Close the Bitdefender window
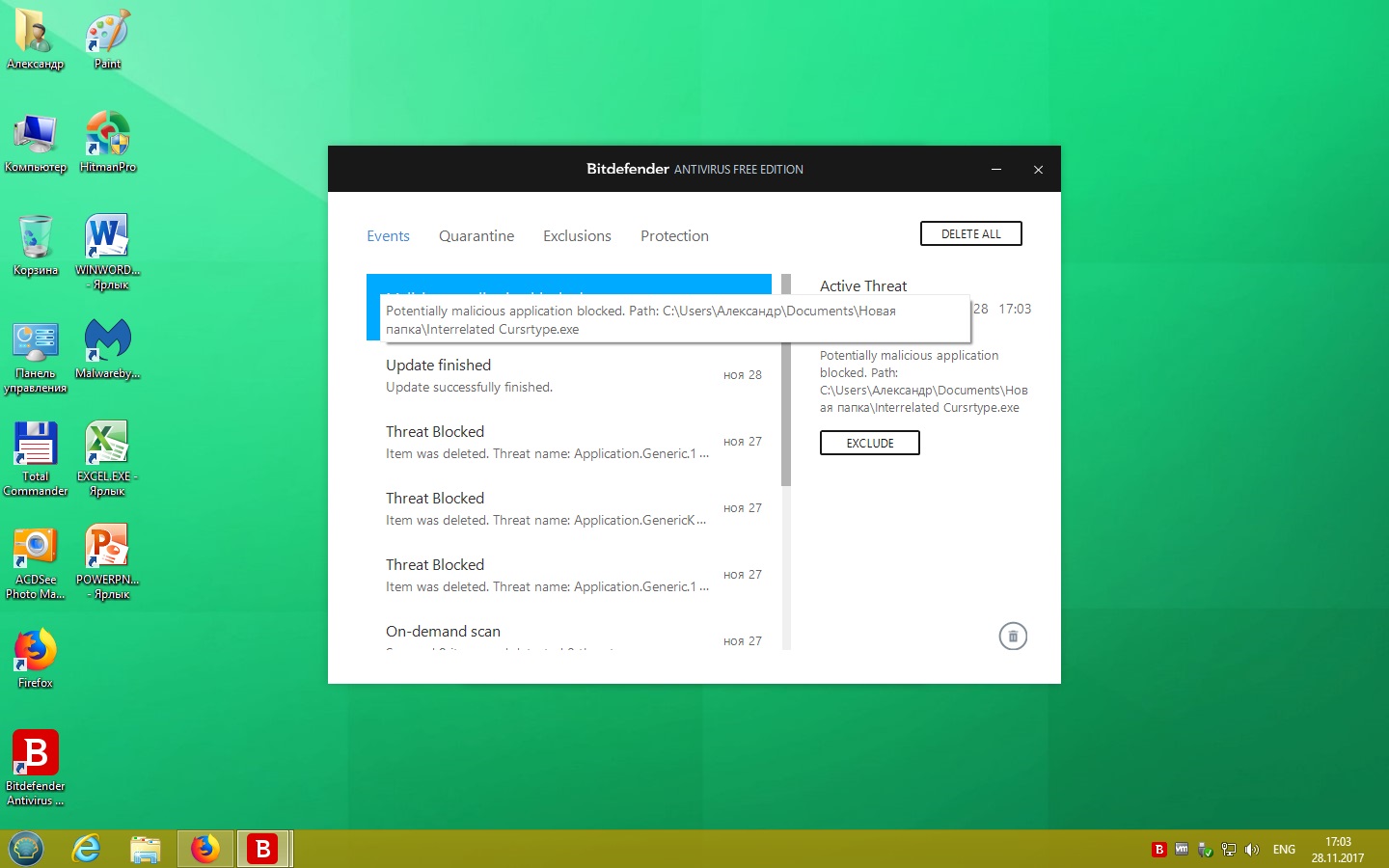 [1038, 170]
